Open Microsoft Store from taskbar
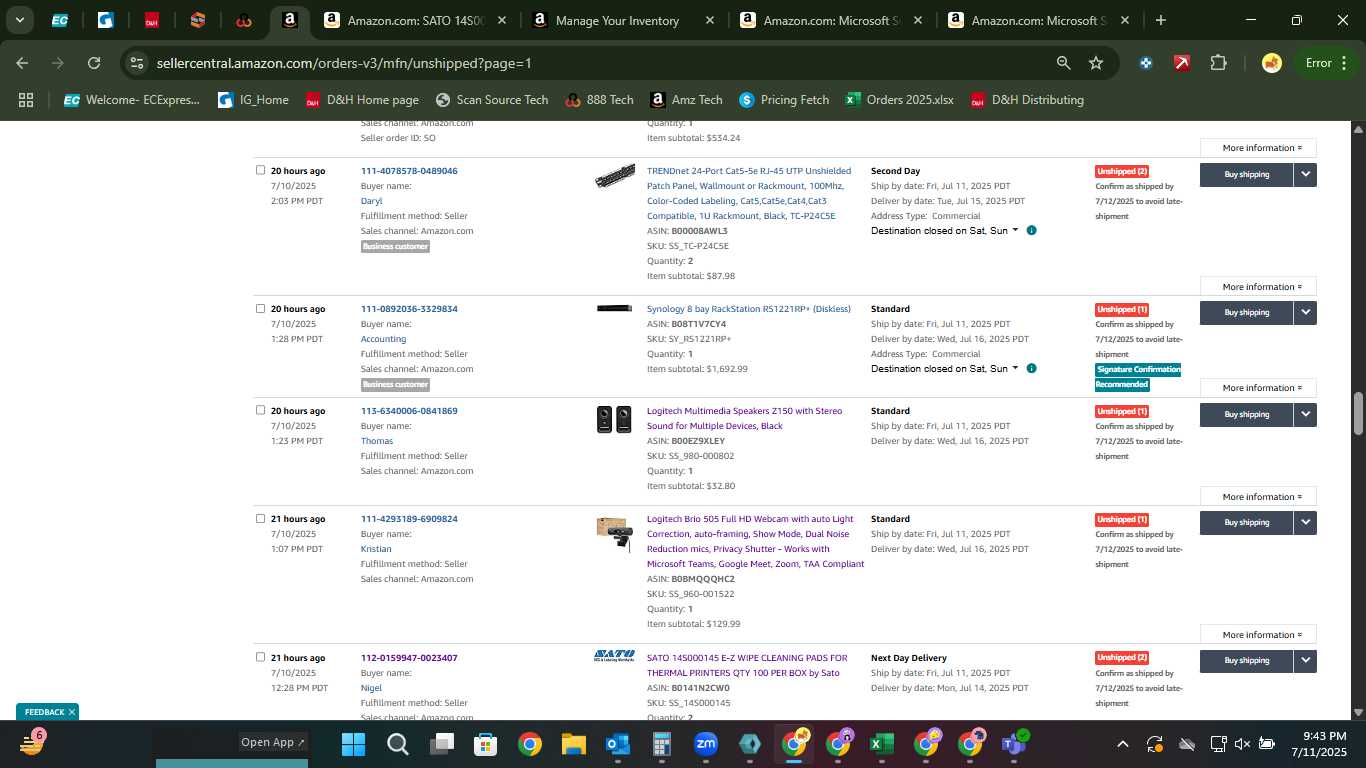This screenshot has width=1366, height=768. click(x=485, y=744)
